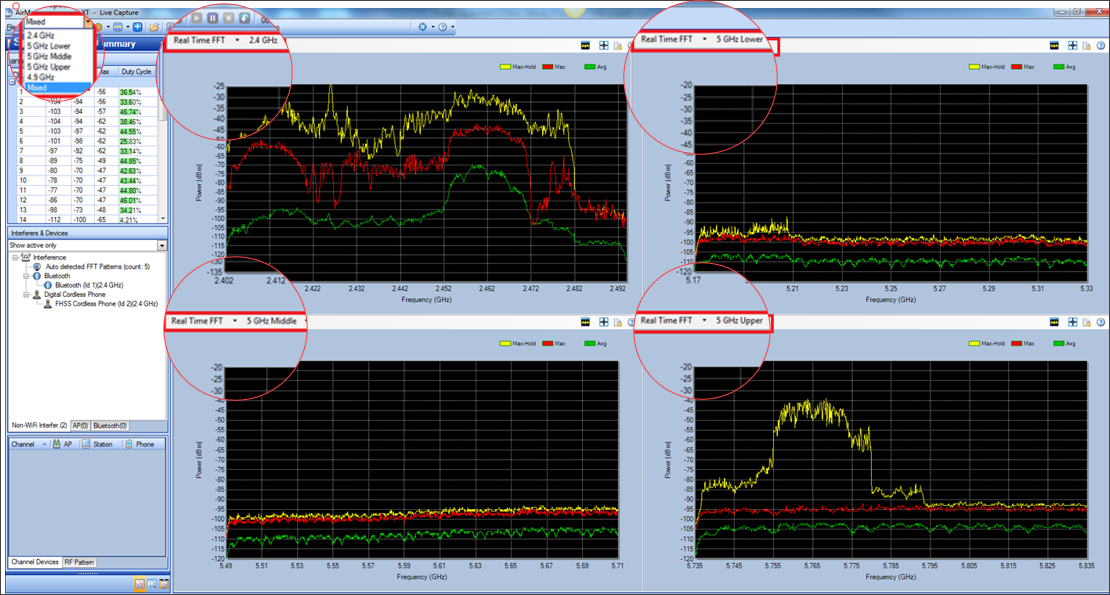The width and height of the screenshot is (1110, 595).
Task: Click the help icon of the 5 GHz Lower graph
Action: coord(1101,45)
